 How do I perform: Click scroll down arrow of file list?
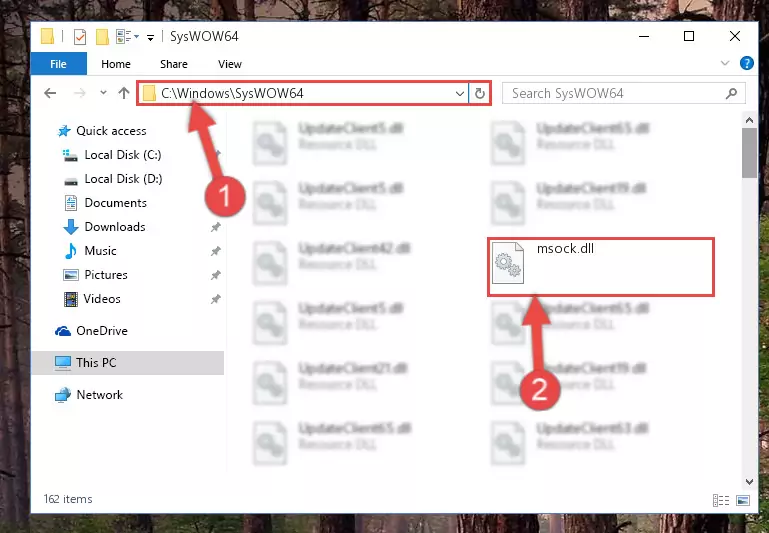[x=749, y=482]
